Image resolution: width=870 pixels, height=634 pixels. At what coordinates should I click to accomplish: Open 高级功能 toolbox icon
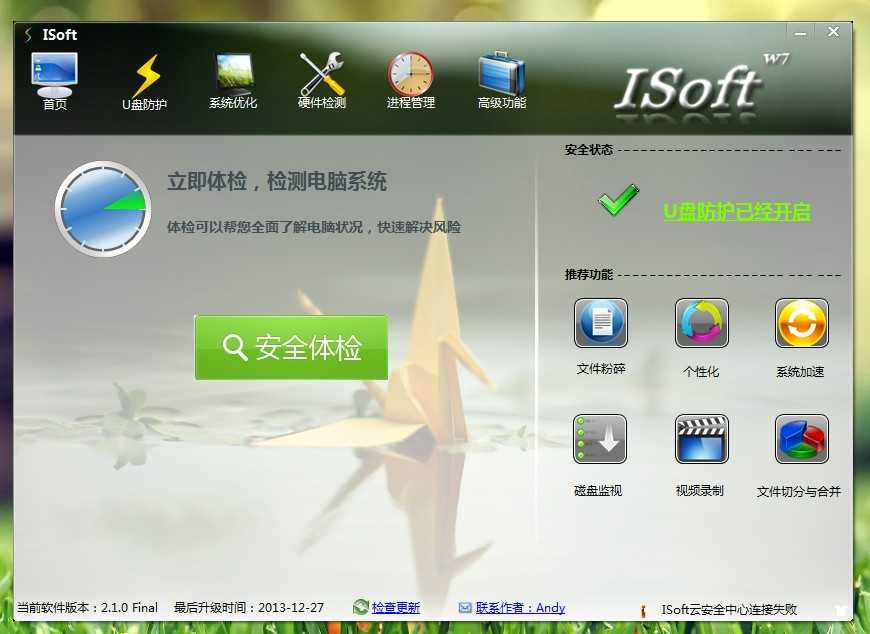501,74
